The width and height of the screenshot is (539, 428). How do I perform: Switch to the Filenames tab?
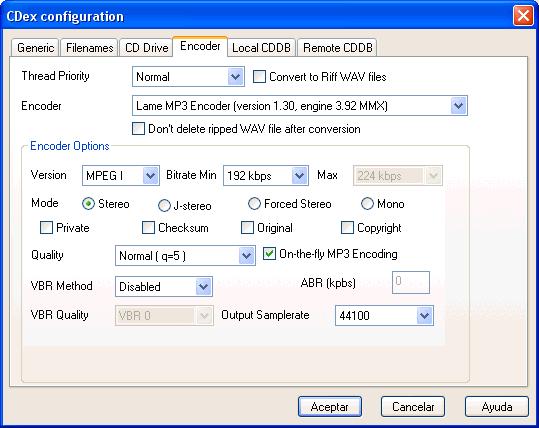tap(89, 47)
